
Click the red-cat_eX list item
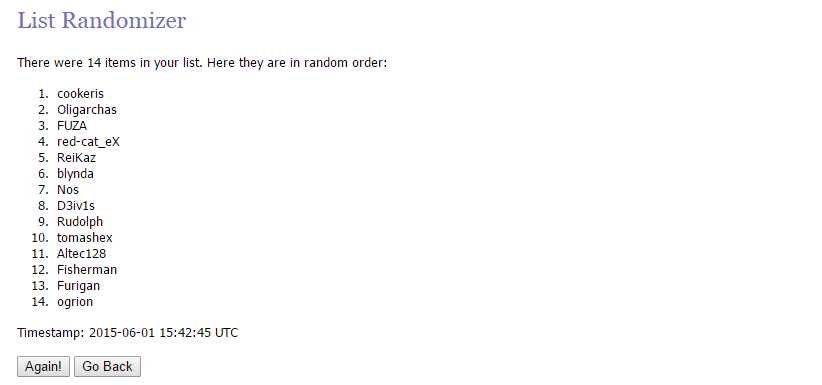(89, 142)
